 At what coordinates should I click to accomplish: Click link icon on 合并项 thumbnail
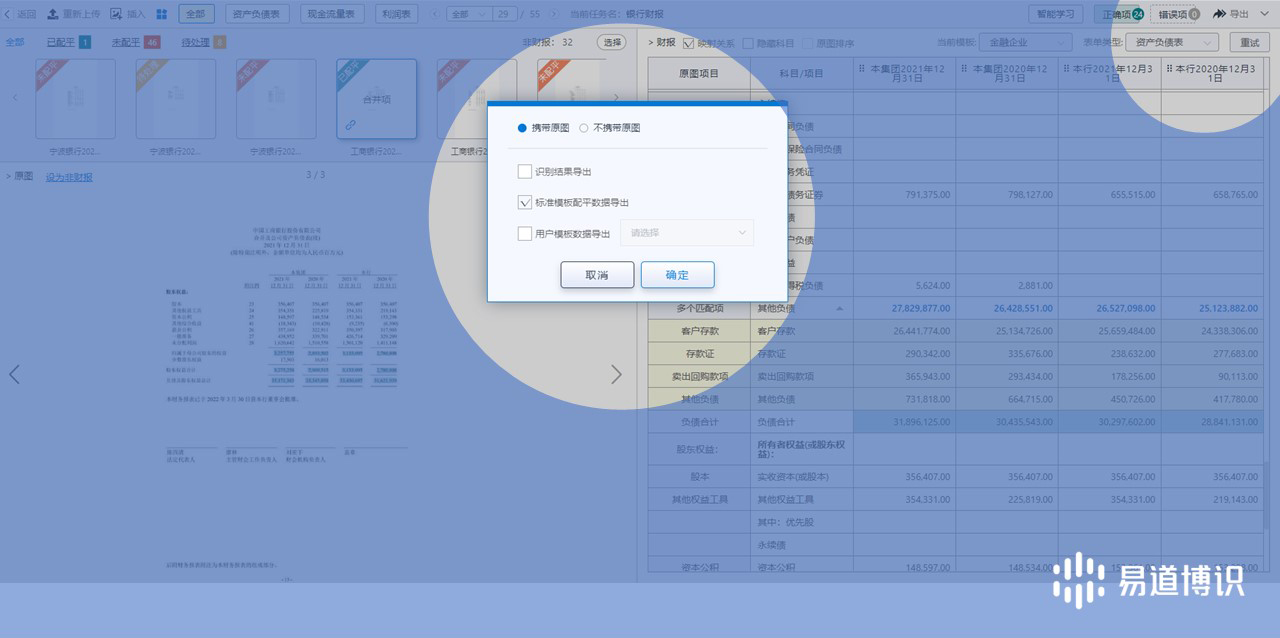point(351,125)
